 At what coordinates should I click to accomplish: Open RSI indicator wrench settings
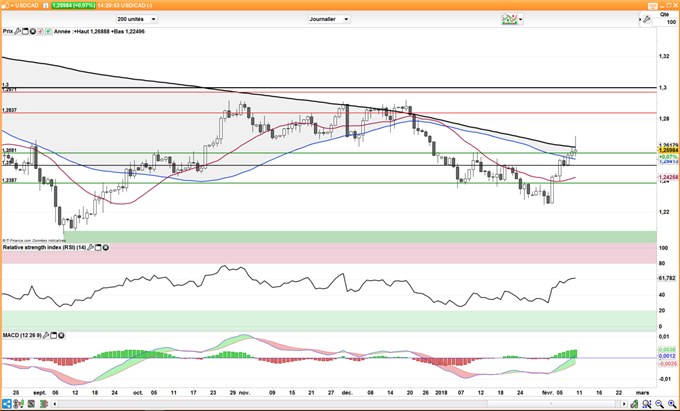coord(91,248)
